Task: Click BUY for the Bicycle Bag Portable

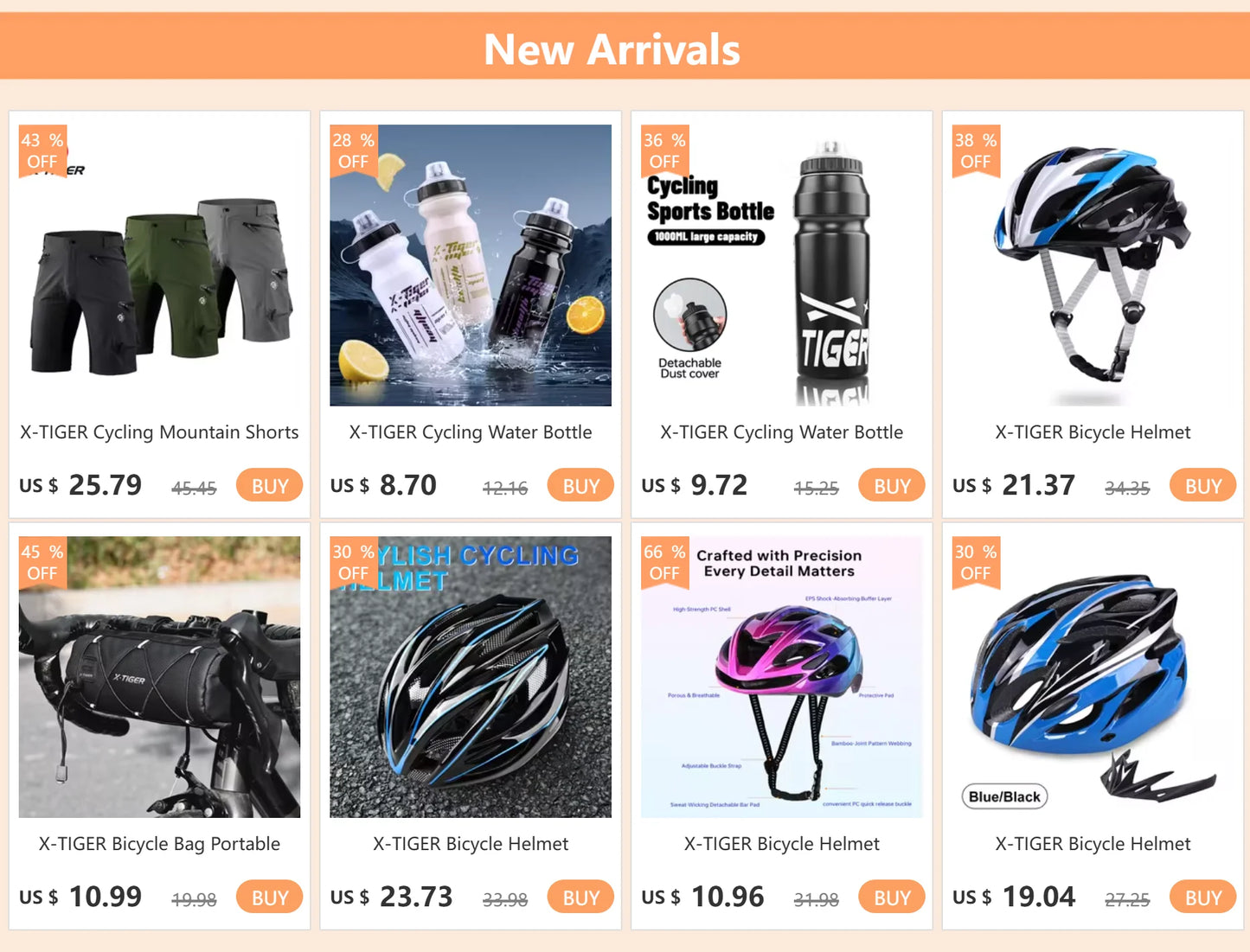Action: tap(269, 898)
